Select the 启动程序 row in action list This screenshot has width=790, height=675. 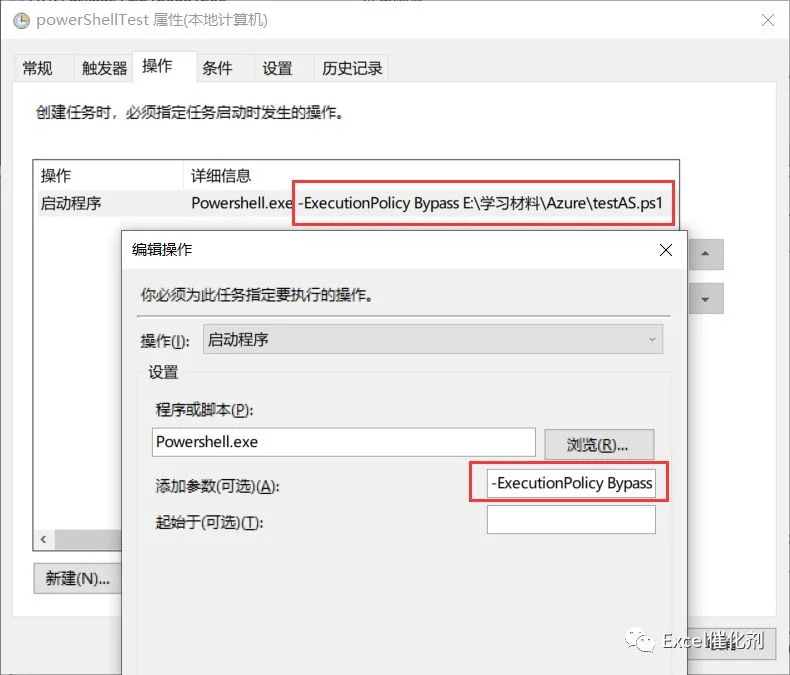pyautogui.click(x=356, y=204)
